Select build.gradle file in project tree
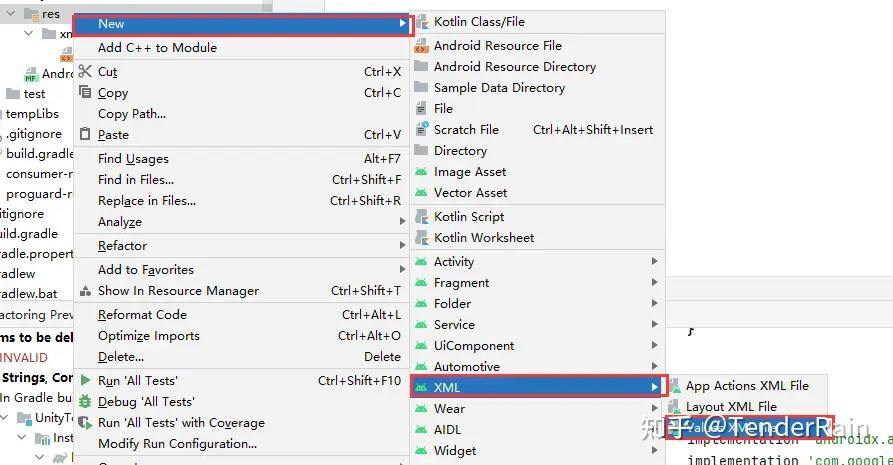 (x=40, y=154)
